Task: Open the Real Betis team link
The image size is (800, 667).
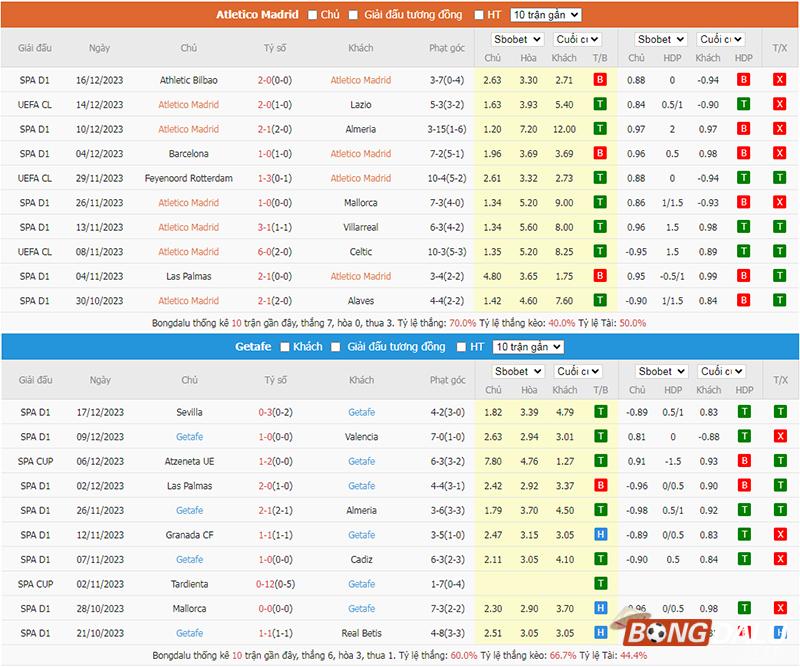Action: (361, 633)
